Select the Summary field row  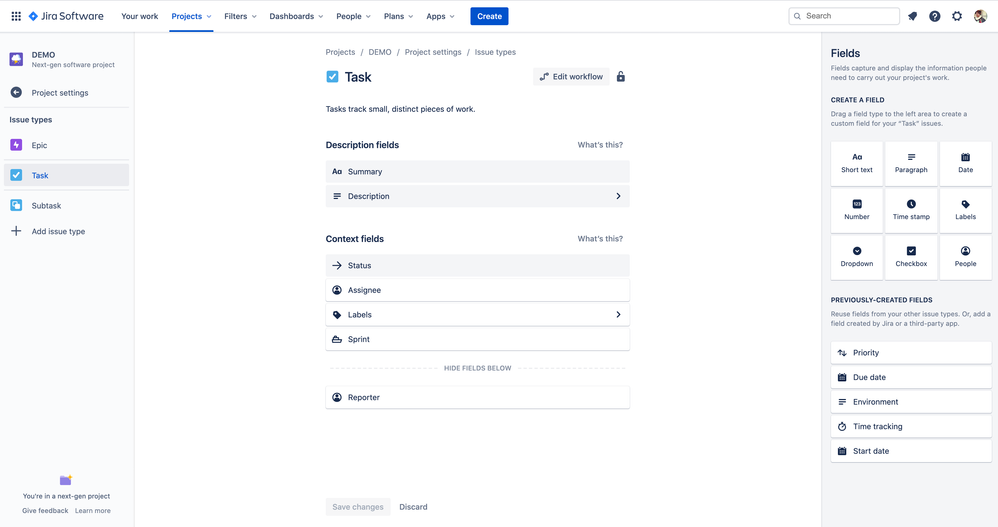tap(477, 171)
